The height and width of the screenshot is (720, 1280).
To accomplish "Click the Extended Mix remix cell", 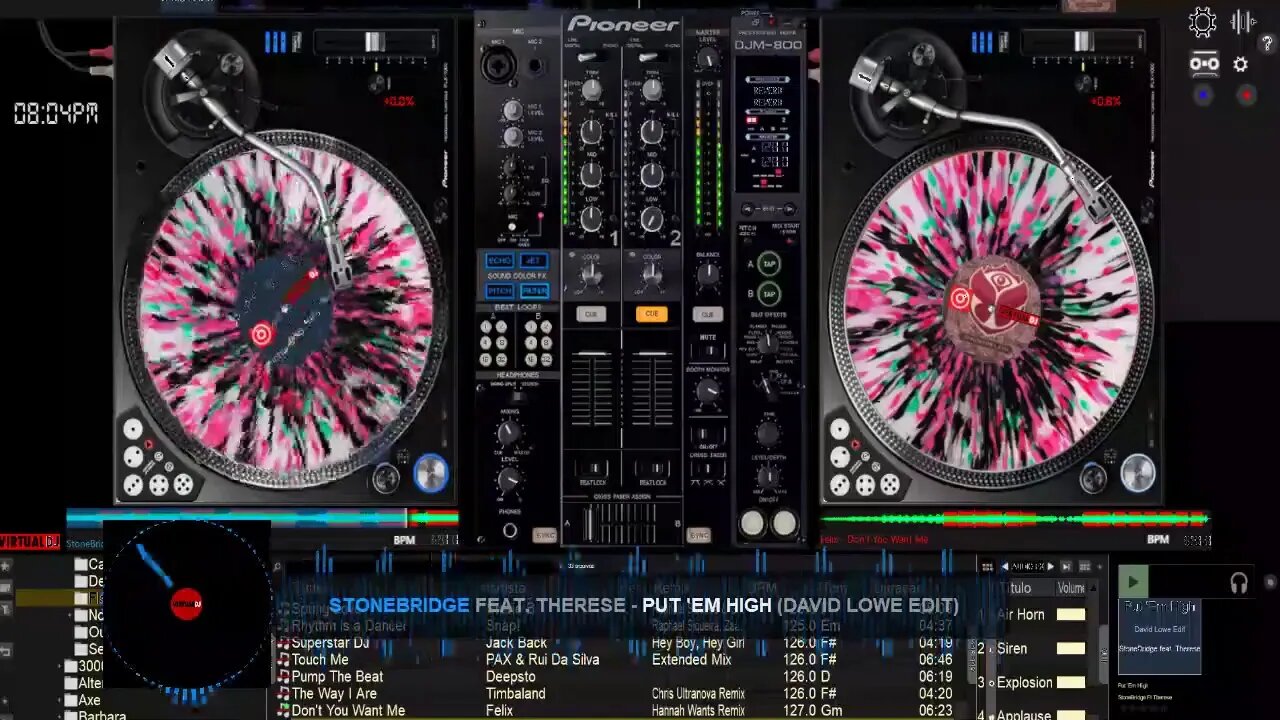I will coord(691,660).
